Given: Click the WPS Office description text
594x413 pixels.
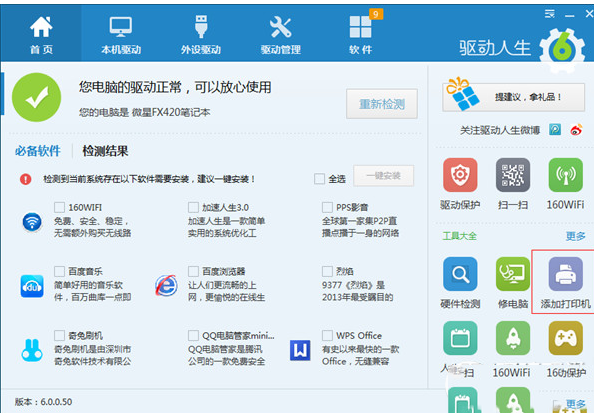Looking at the screenshot, I should (x=360, y=355).
